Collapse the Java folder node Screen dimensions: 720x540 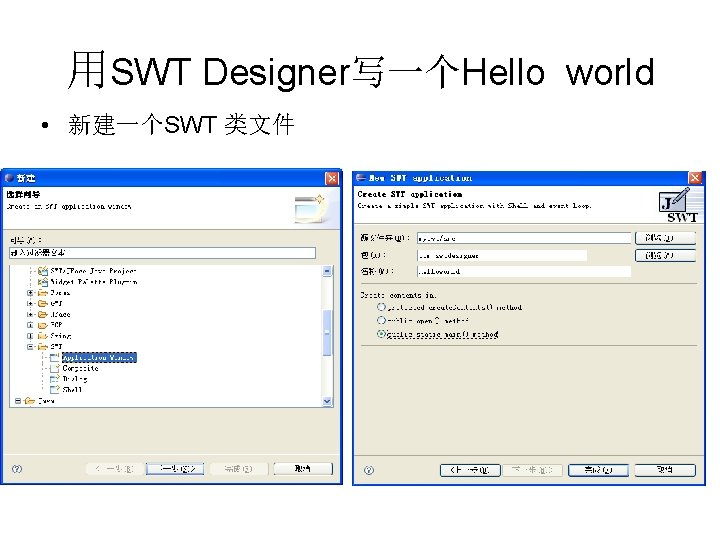(x=17, y=401)
